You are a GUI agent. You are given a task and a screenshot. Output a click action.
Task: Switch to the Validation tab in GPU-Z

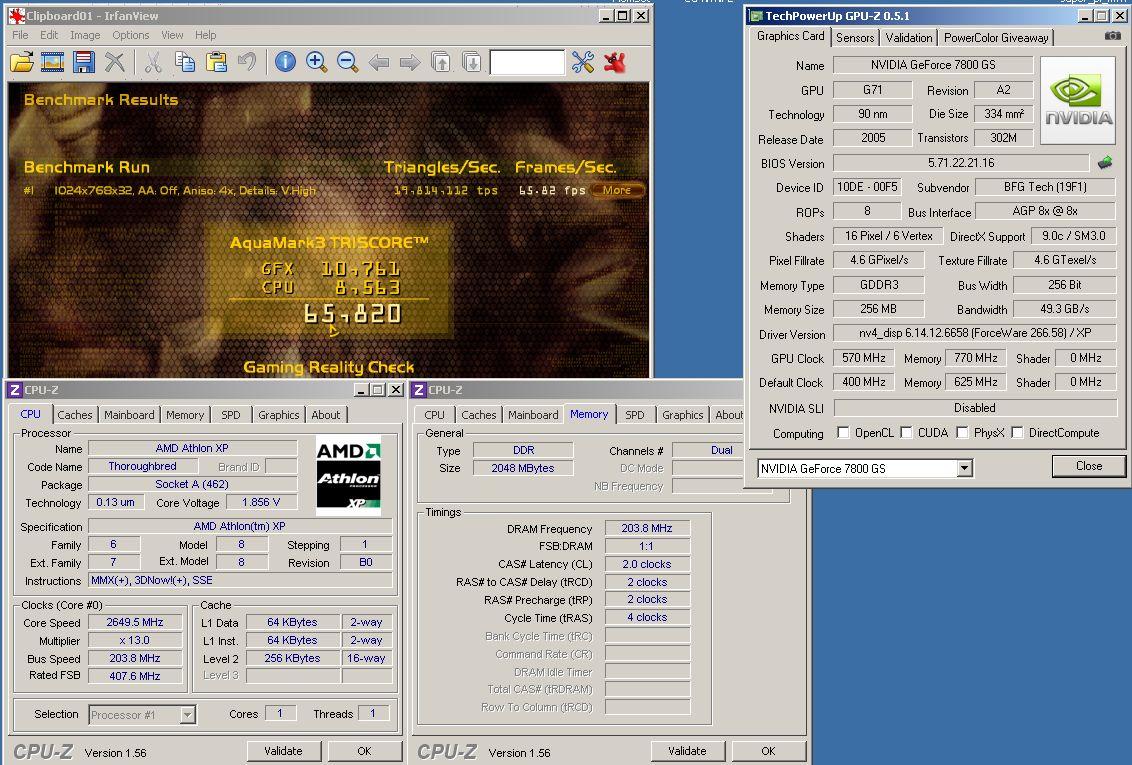click(x=908, y=38)
